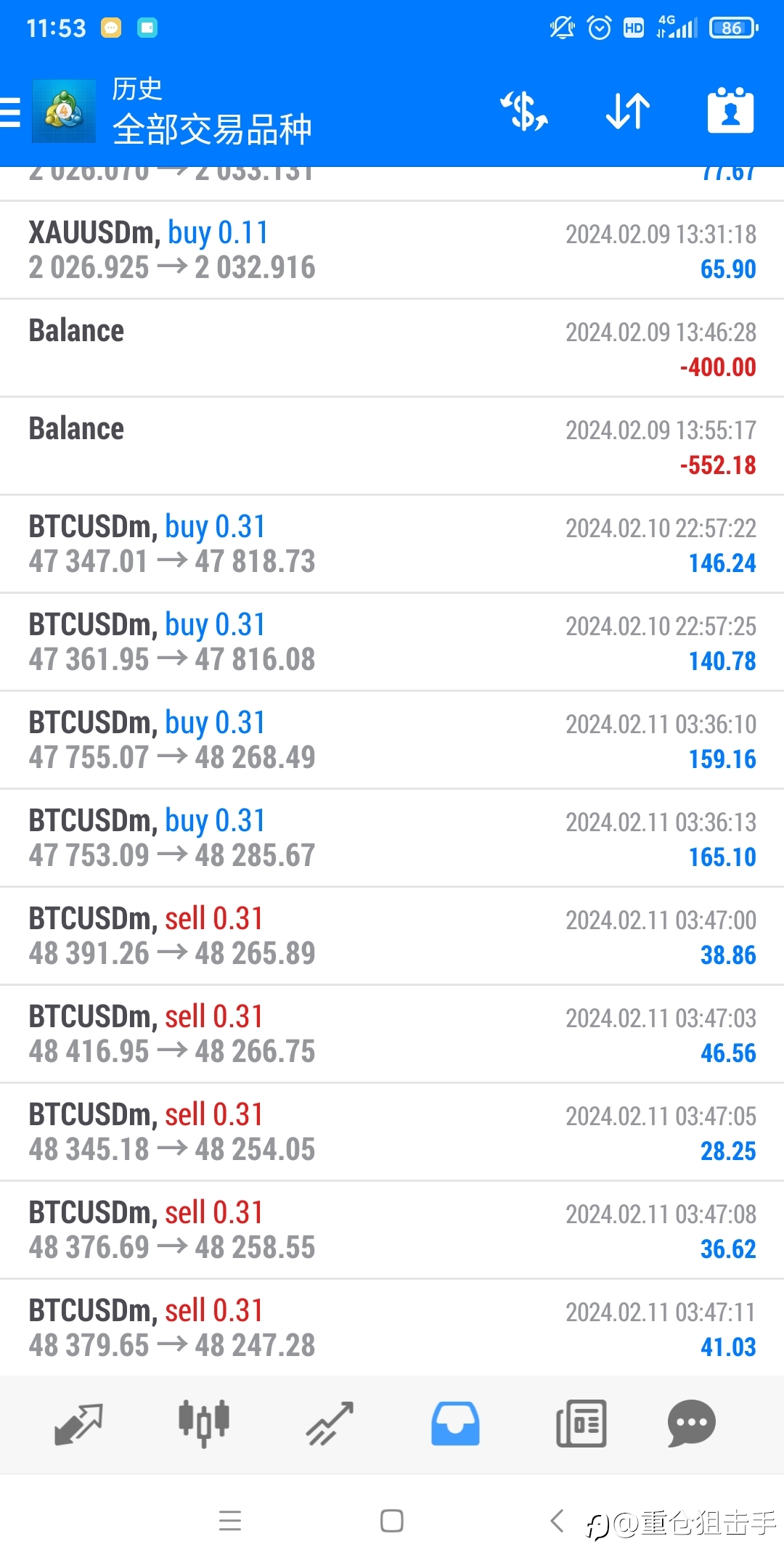Open the News tab

pyautogui.click(x=581, y=1423)
